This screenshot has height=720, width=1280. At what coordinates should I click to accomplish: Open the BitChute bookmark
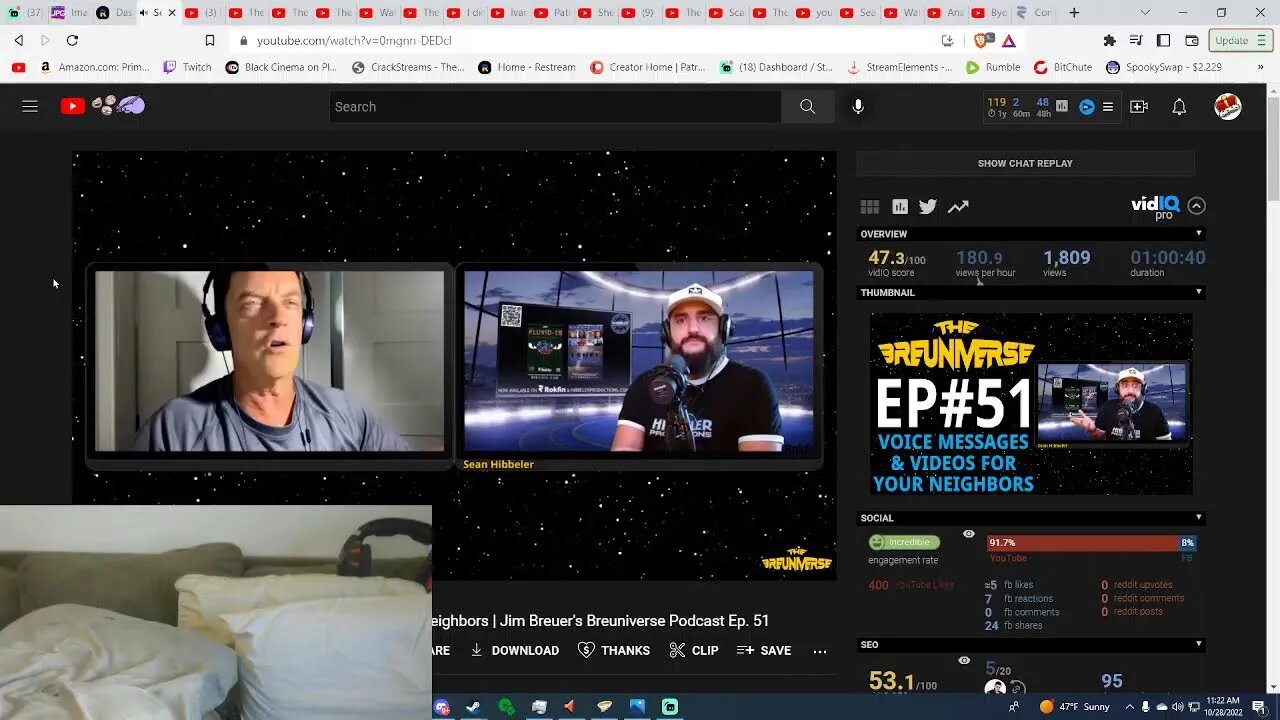(1063, 67)
